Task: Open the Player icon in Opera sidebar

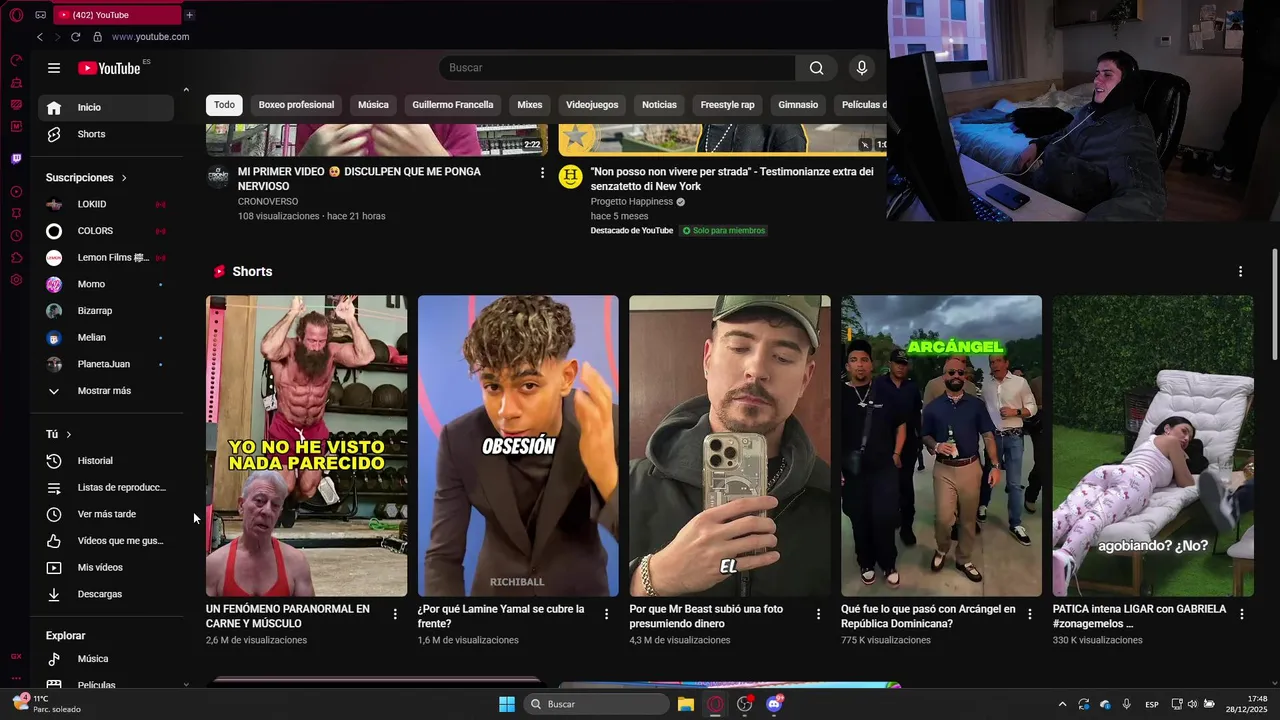Action: (x=16, y=191)
